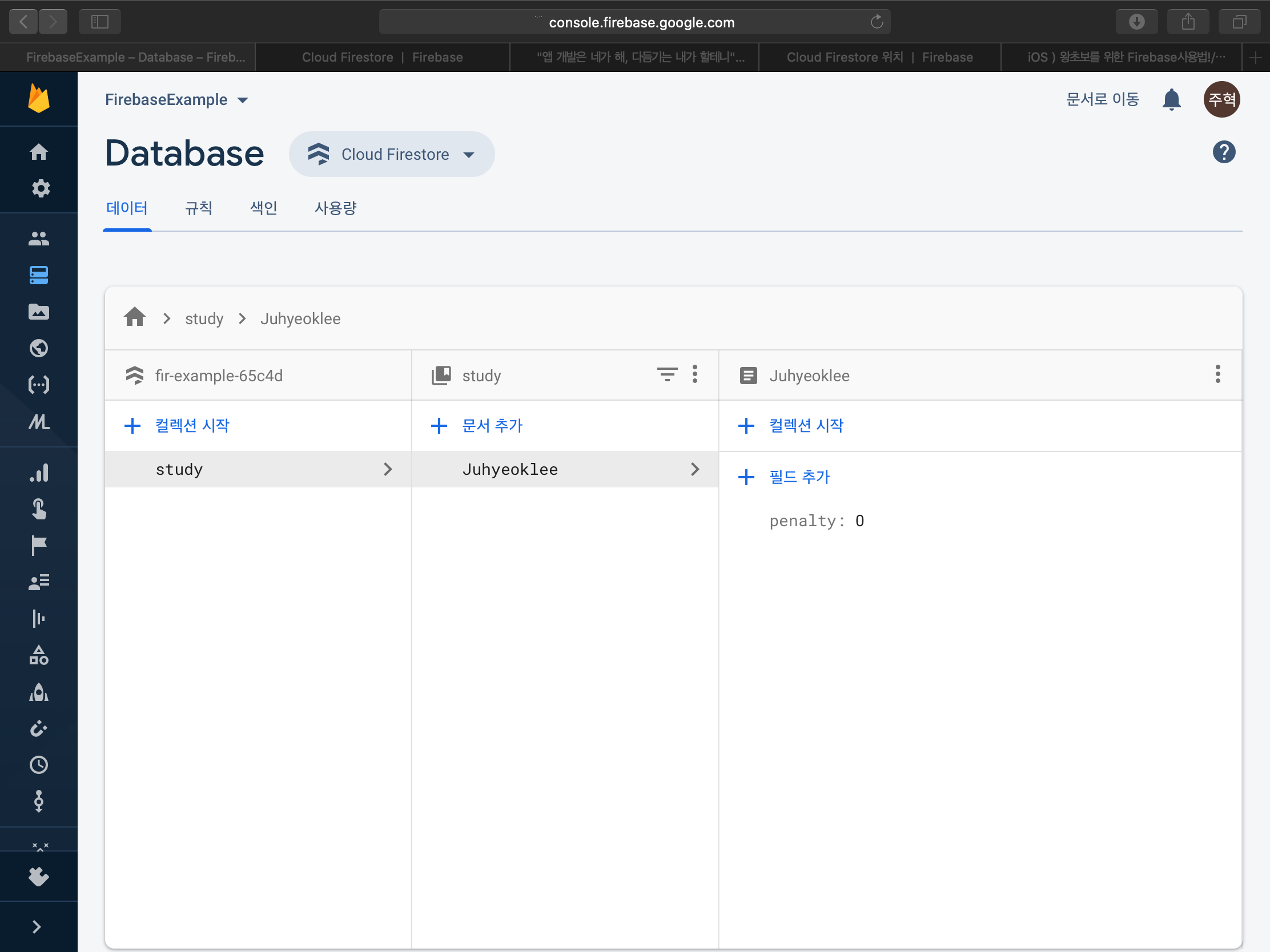This screenshot has width=1270, height=952.
Task: Open the Juhyeoklee document three-dot menu
Action: click(x=1217, y=375)
